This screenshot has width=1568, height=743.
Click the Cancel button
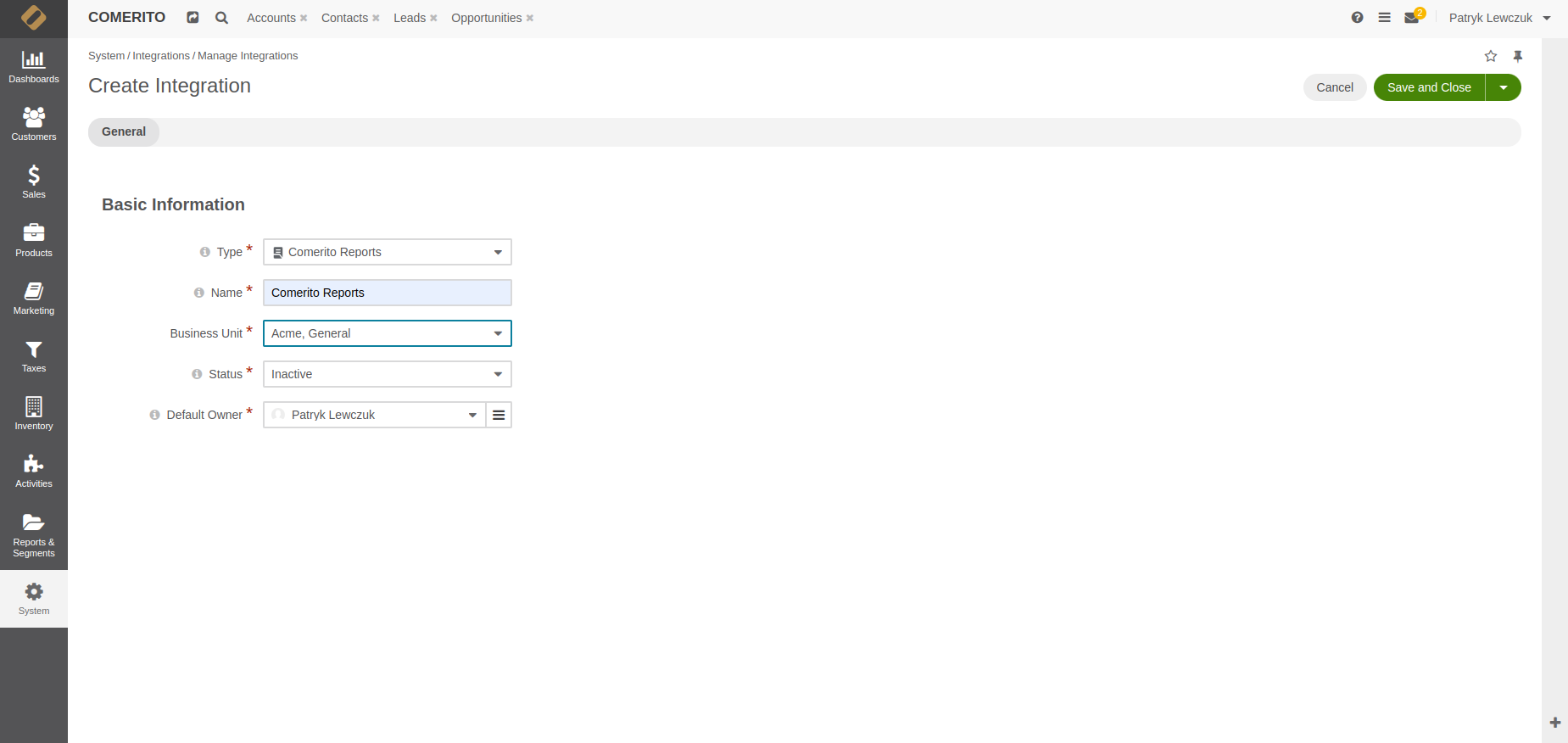(1334, 87)
